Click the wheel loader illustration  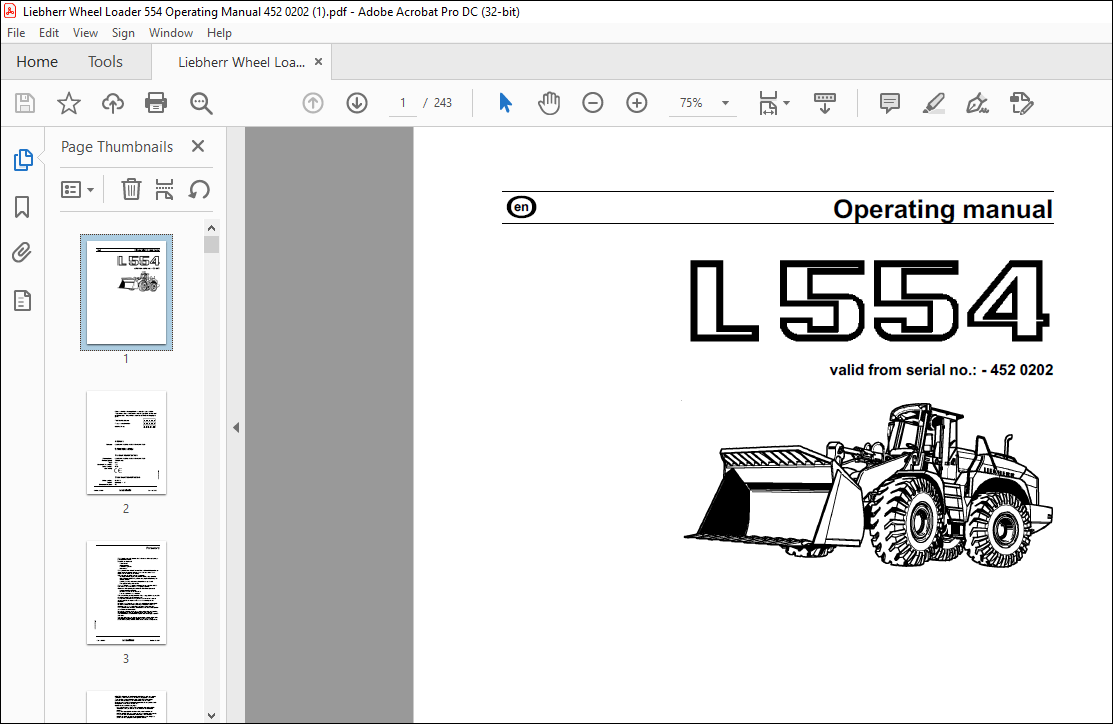click(868, 485)
